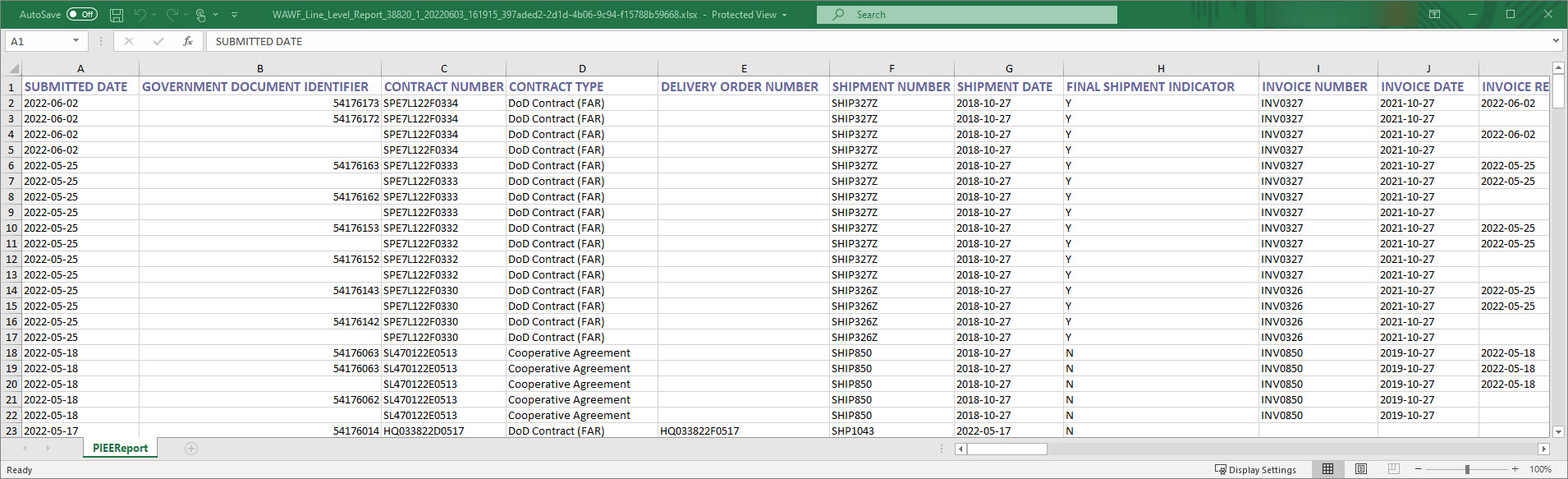Open Customize Quick Access Toolbar dropdown
This screenshot has width=1568, height=479.
[234, 15]
